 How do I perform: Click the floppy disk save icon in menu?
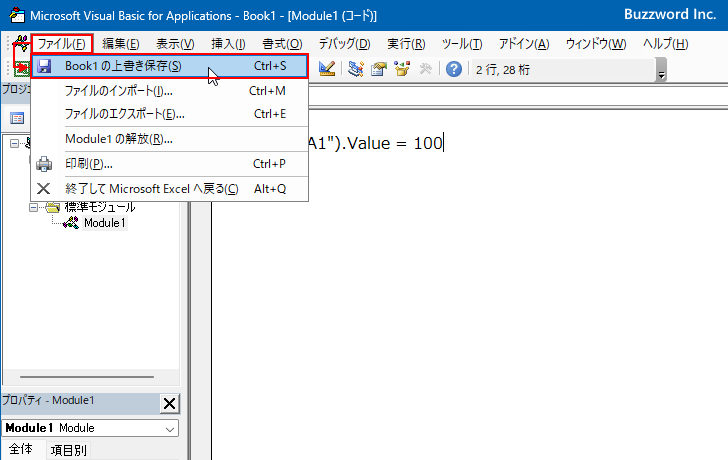[x=44, y=66]
